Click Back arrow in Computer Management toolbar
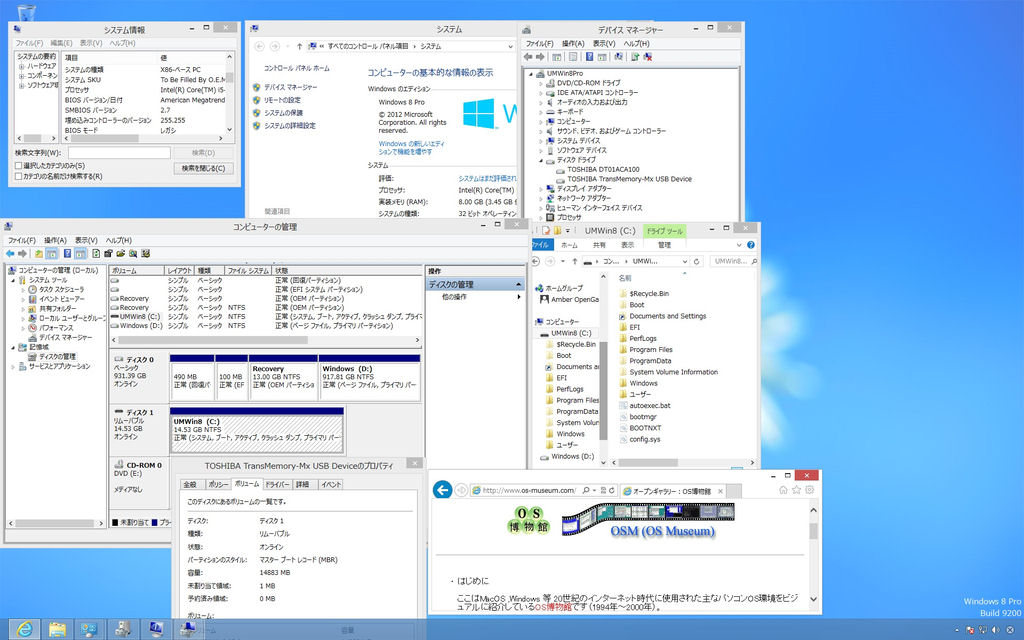The width and height of the screenshot is (1024, 640). 10,253
